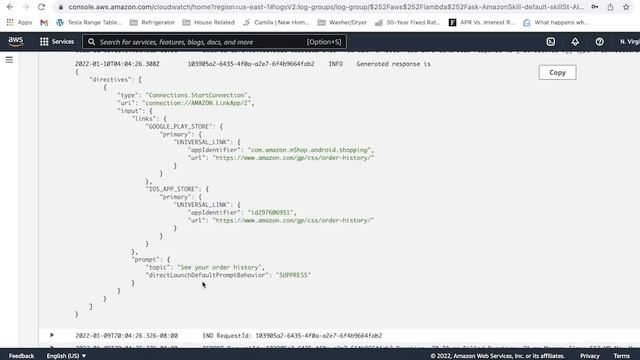
Task: Open the What happens wh... bookmark
Action: point(556,22)
